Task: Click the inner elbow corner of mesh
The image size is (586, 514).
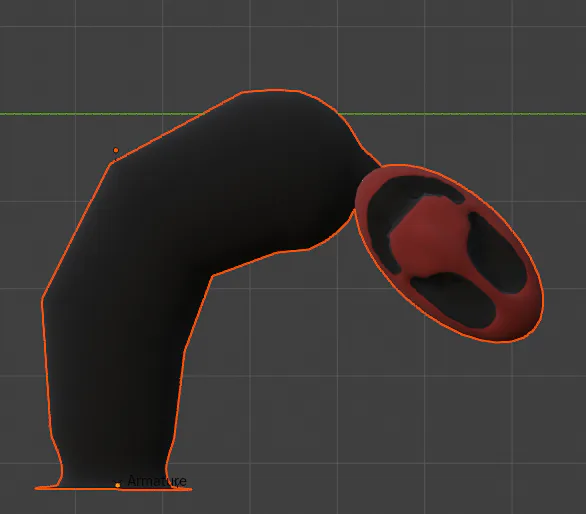Action: pos(212,276)
